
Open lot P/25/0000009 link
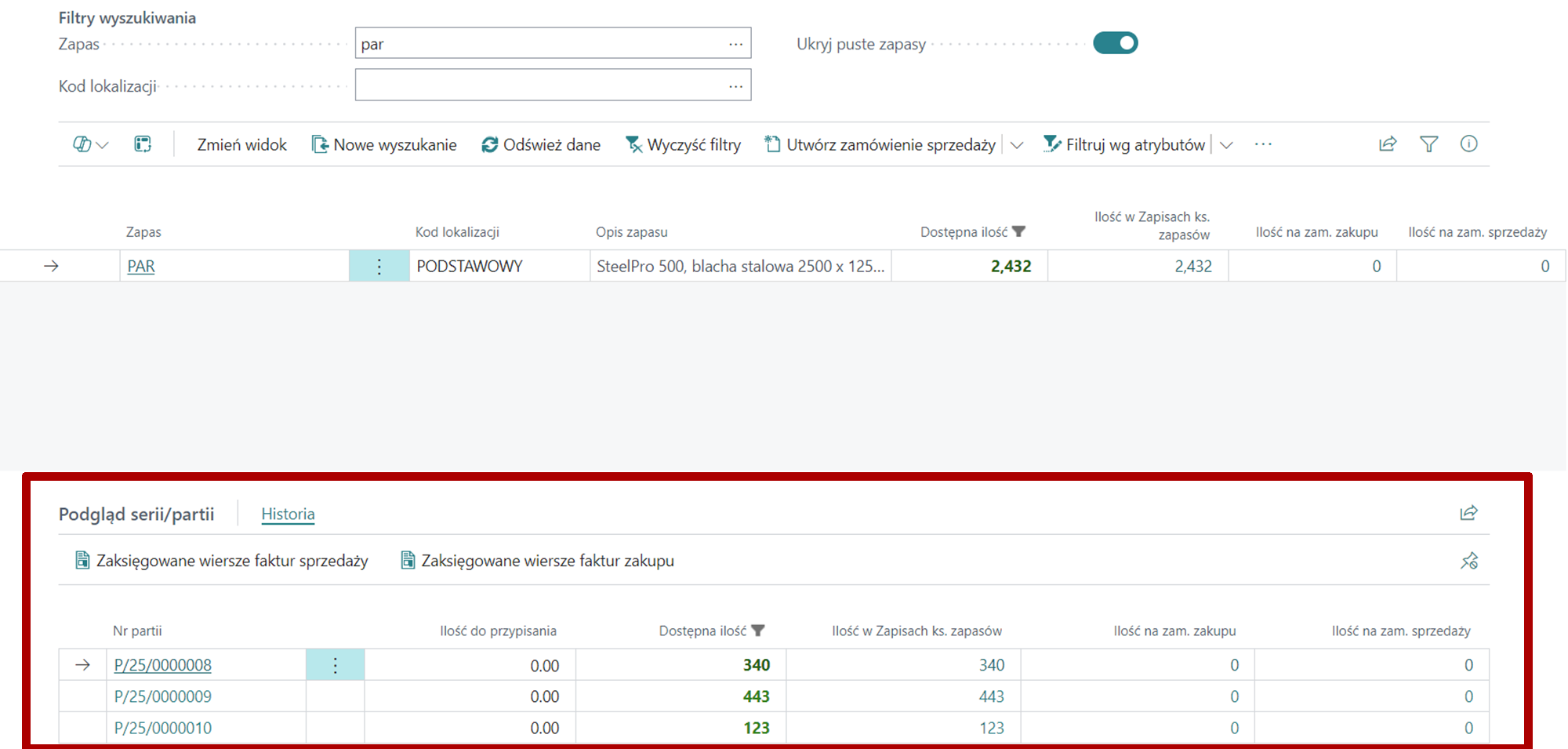163,696
